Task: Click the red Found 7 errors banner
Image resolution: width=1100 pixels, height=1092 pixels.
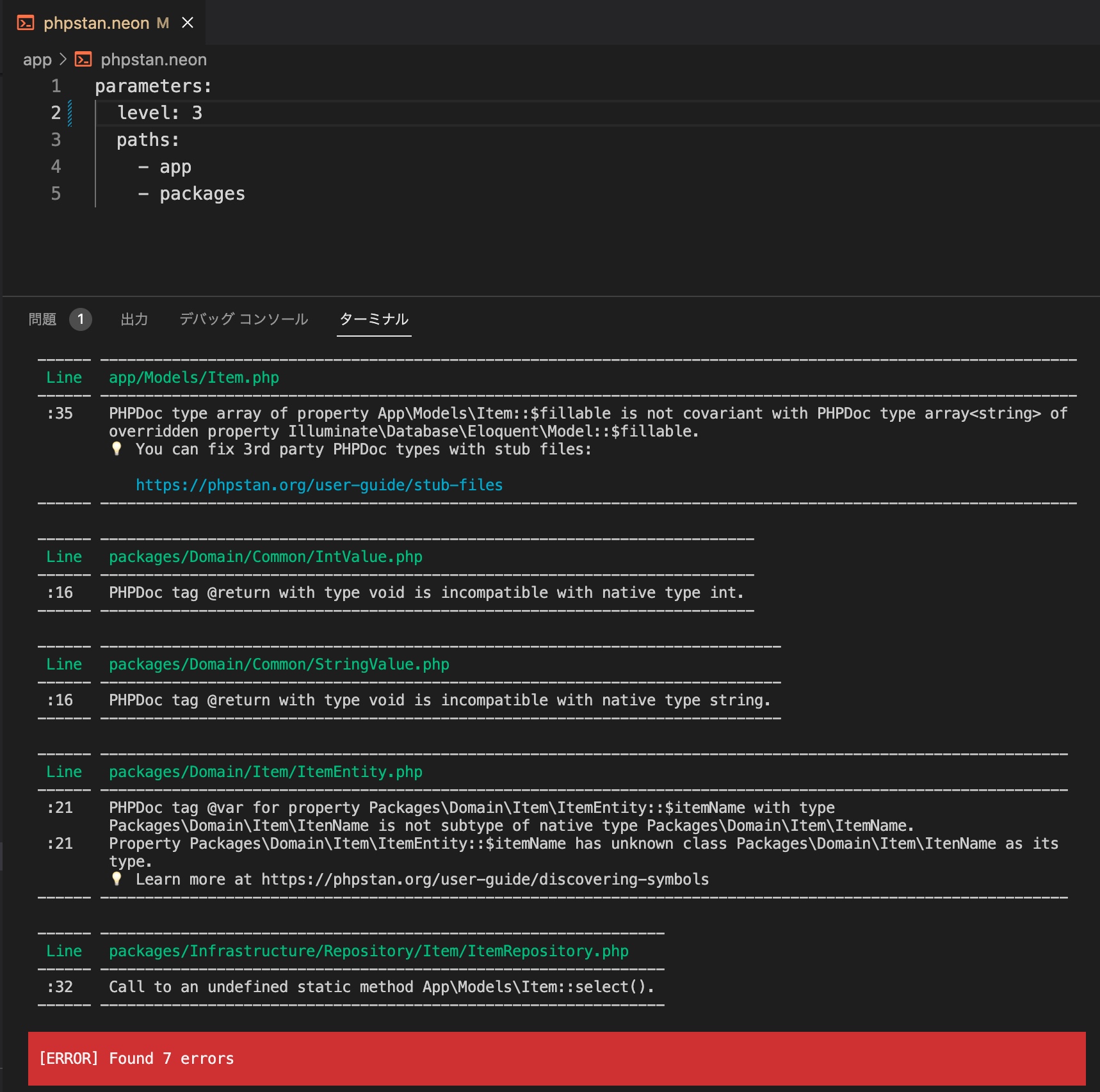Action: pyautogui.click(x=136, y=1059)
